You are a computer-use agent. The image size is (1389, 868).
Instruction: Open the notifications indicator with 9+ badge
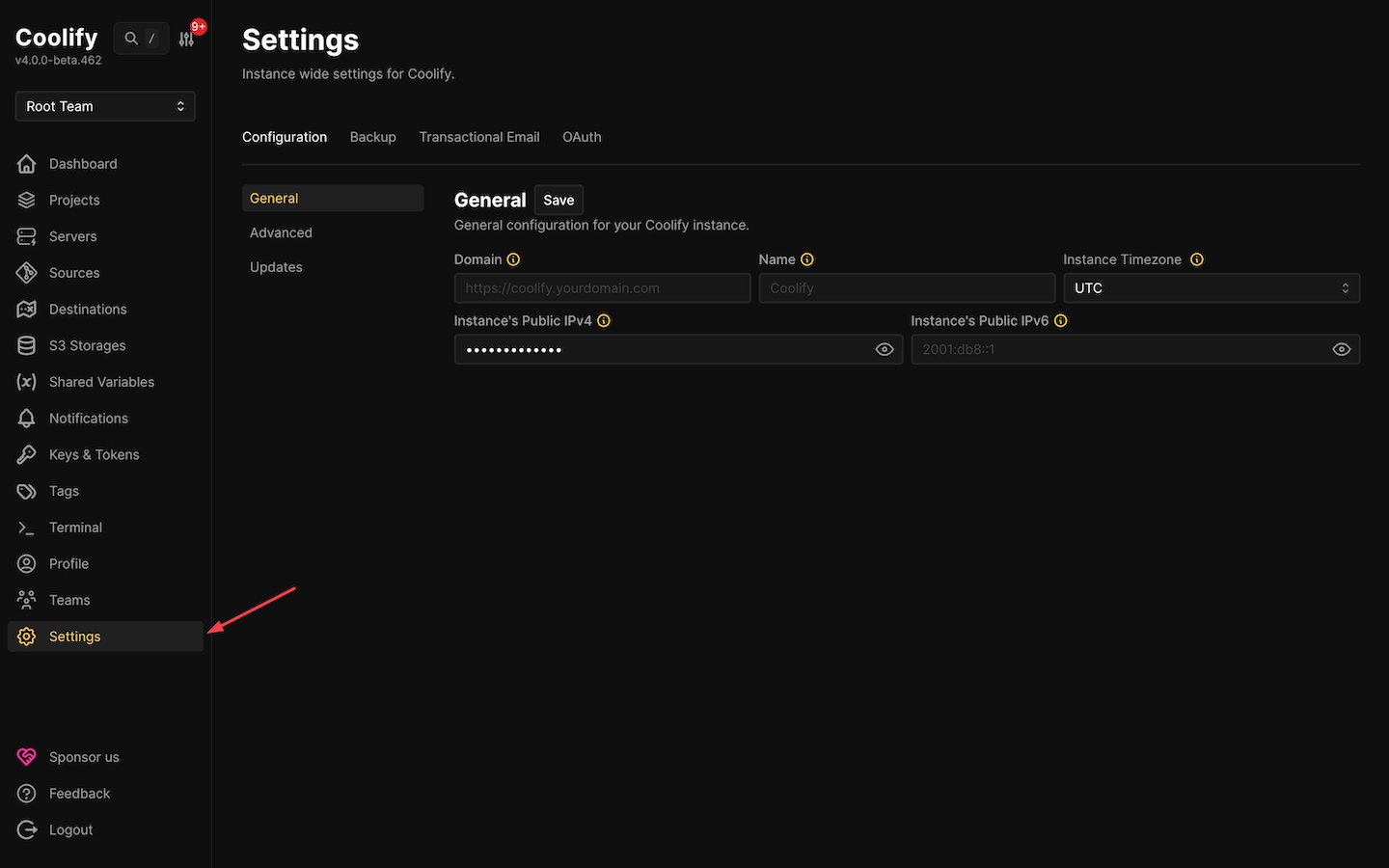pyautogui.click(x=187, y=37)
